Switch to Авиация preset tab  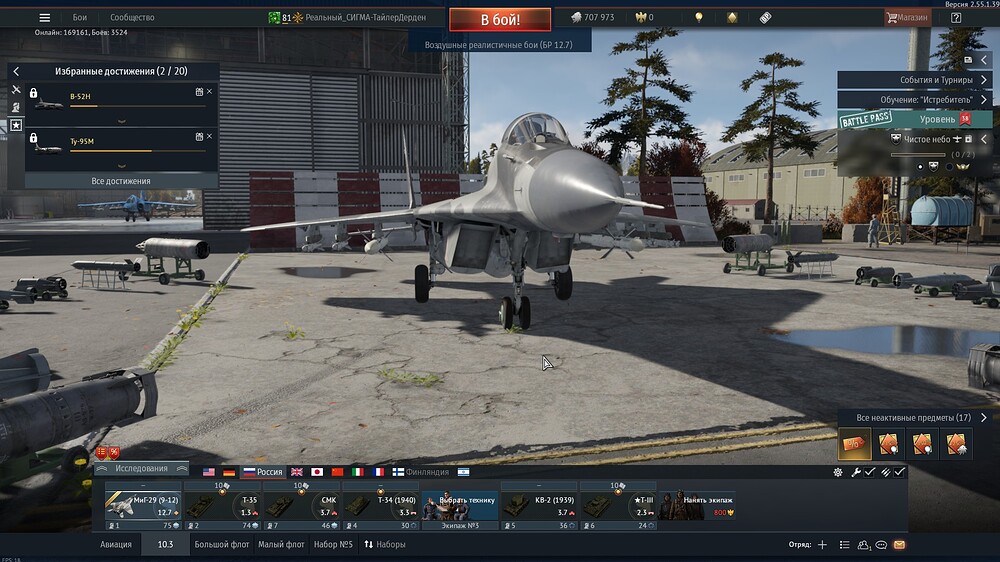click(116, 544)
